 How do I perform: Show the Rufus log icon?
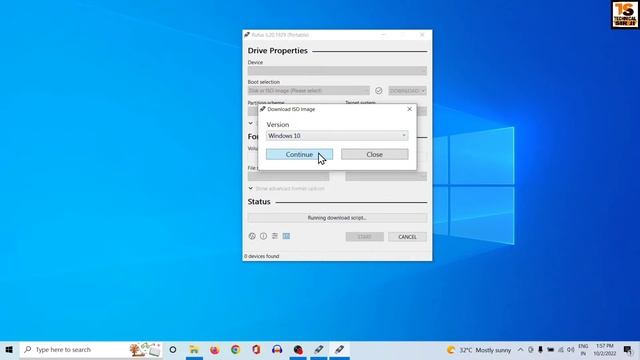(286, 236)
